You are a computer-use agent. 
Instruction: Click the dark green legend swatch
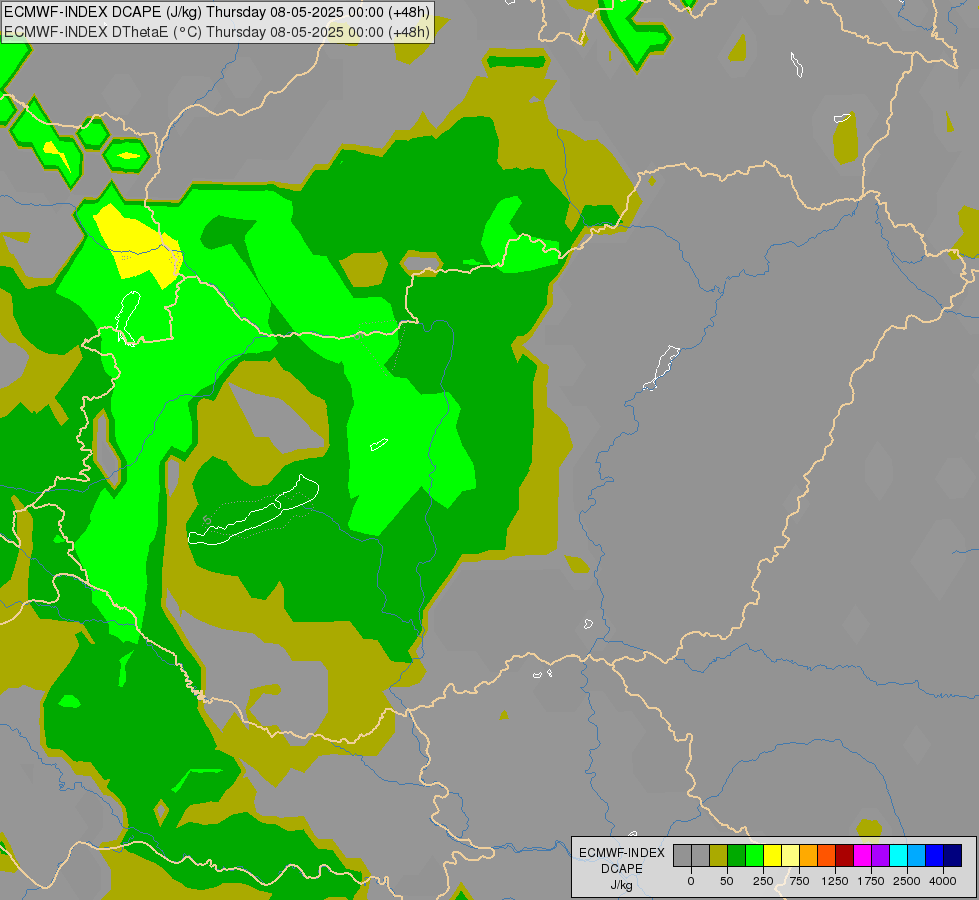click(x=736, y=856)
